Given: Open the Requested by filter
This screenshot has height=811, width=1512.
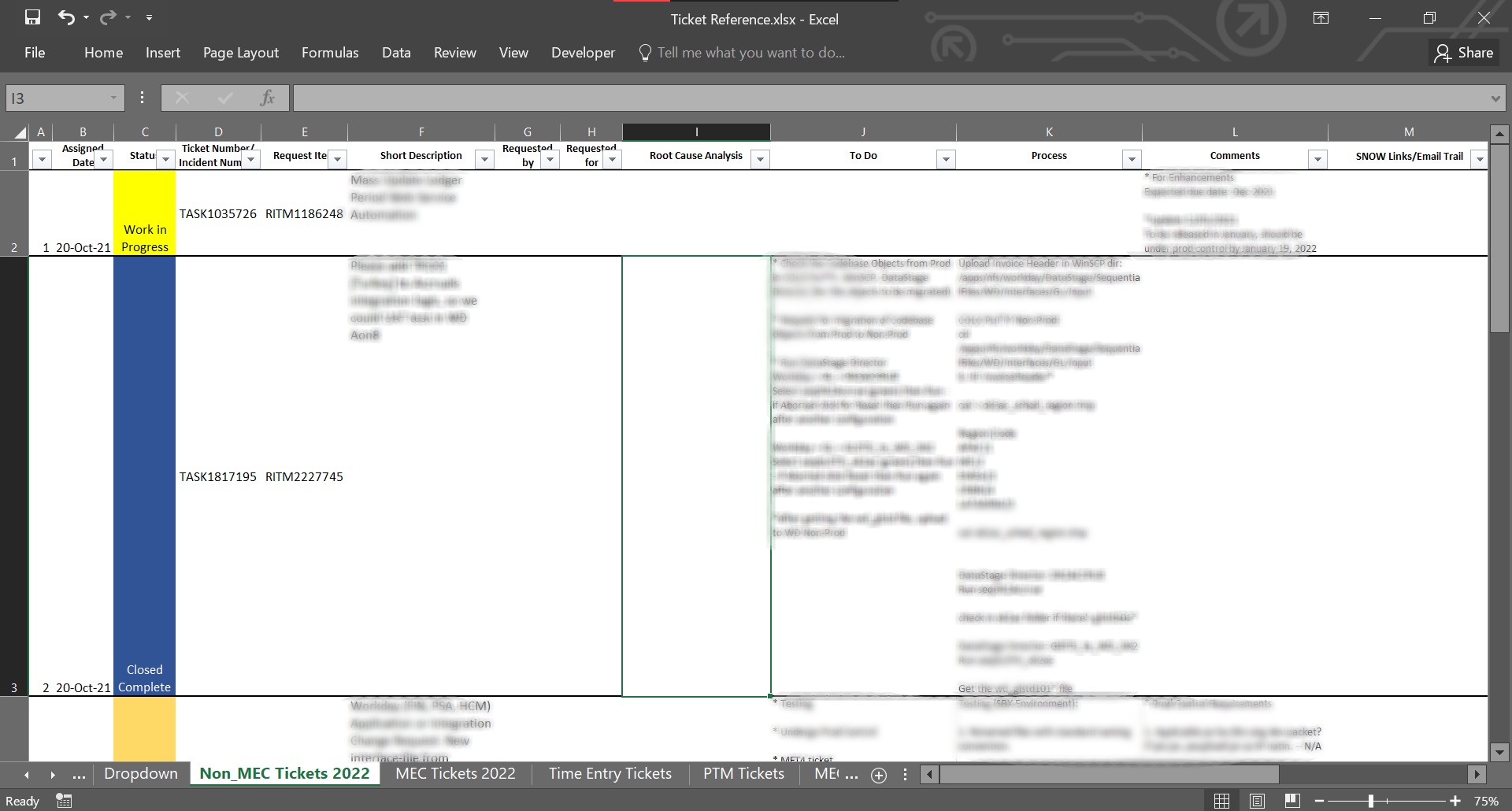Looking at the screenshot, I should click(x=550, y=160).
